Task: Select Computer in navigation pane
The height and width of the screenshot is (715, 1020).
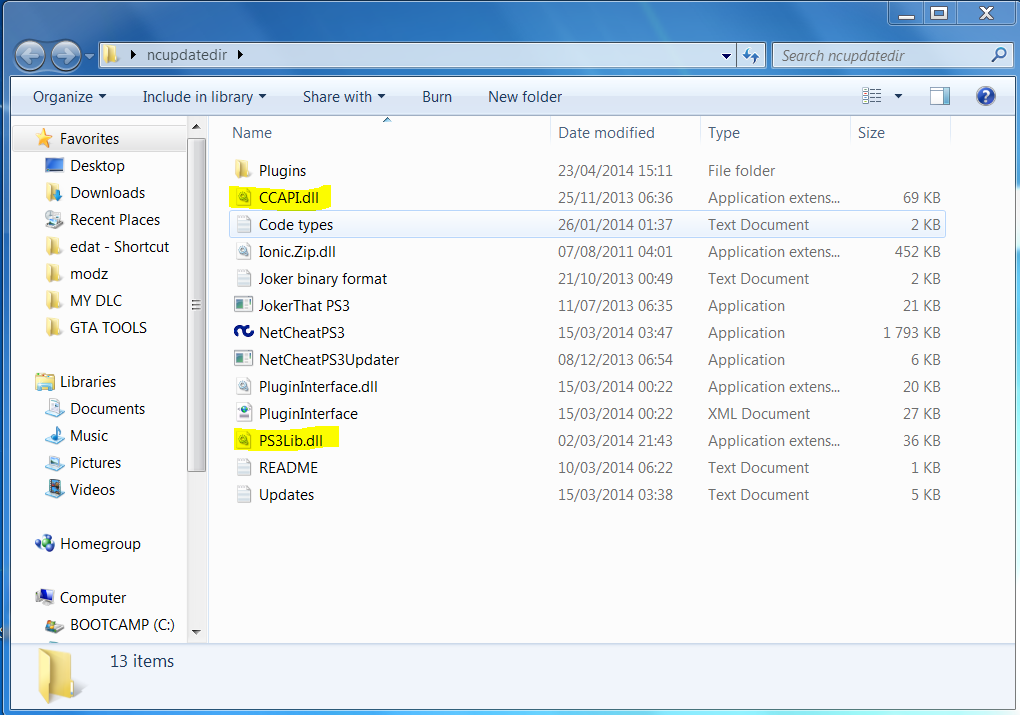Action: pos(93,597)
